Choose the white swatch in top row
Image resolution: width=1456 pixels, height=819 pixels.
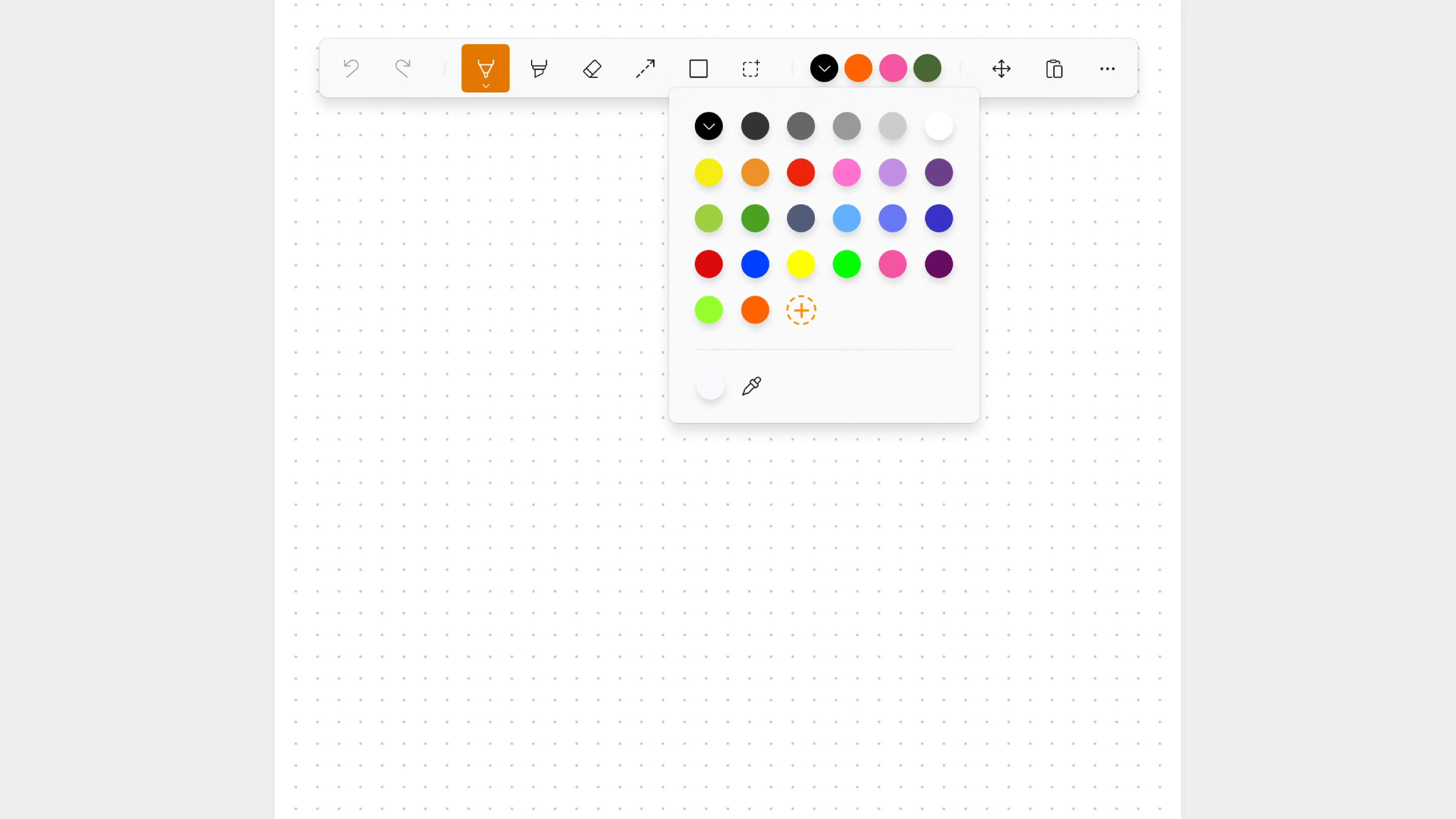(939, 126)
